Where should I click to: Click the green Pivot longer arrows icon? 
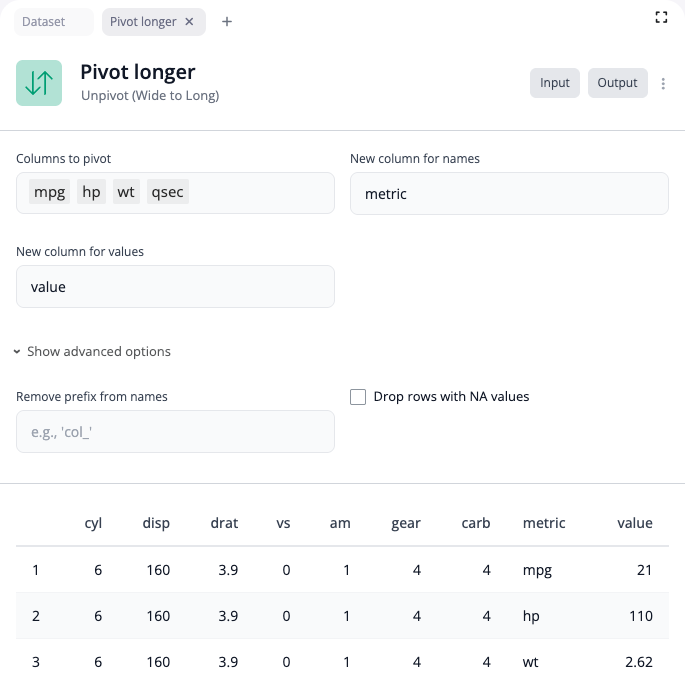(x=39, y=83)
